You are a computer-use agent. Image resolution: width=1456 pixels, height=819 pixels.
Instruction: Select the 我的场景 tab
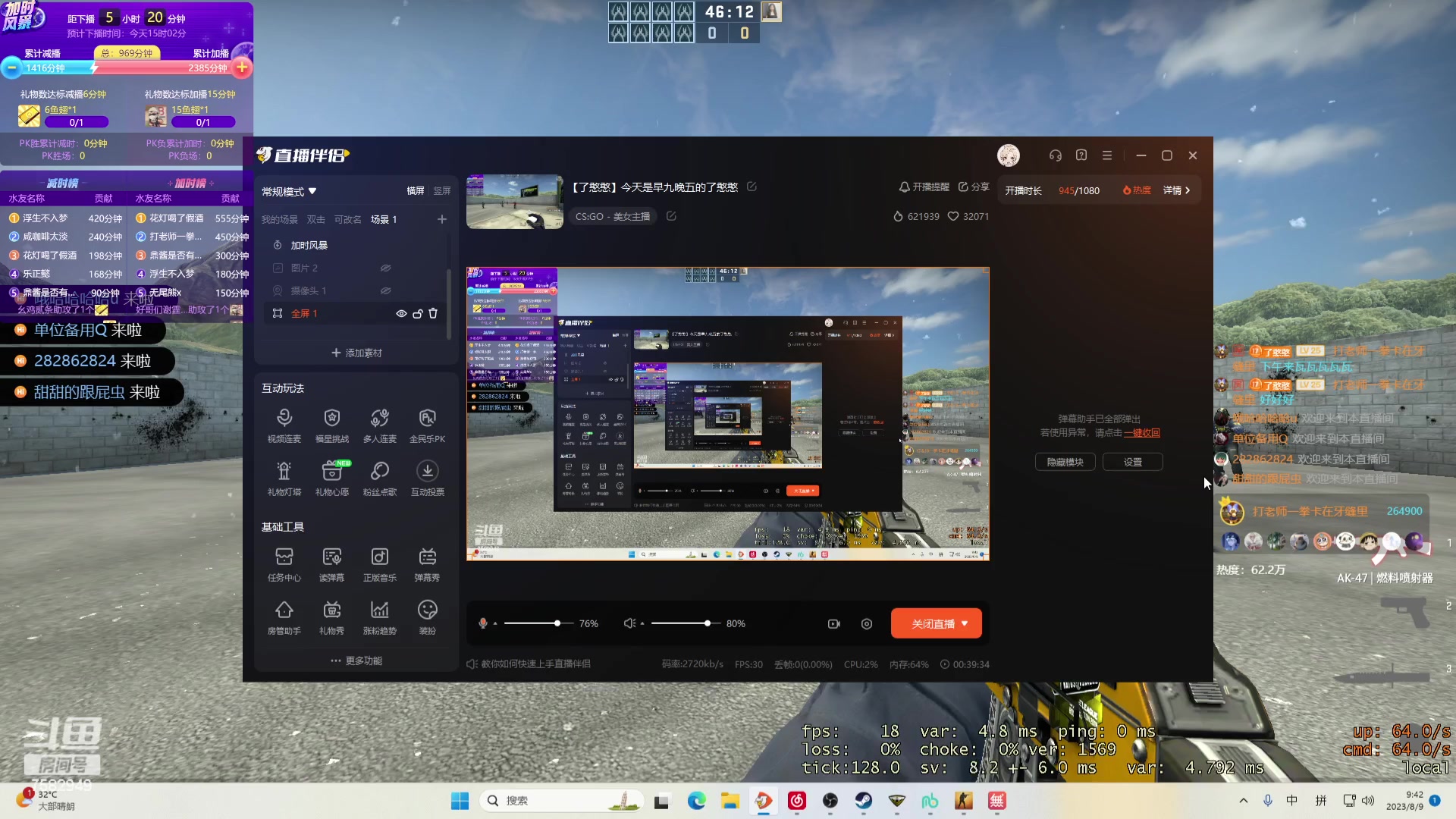pos(280,219)
